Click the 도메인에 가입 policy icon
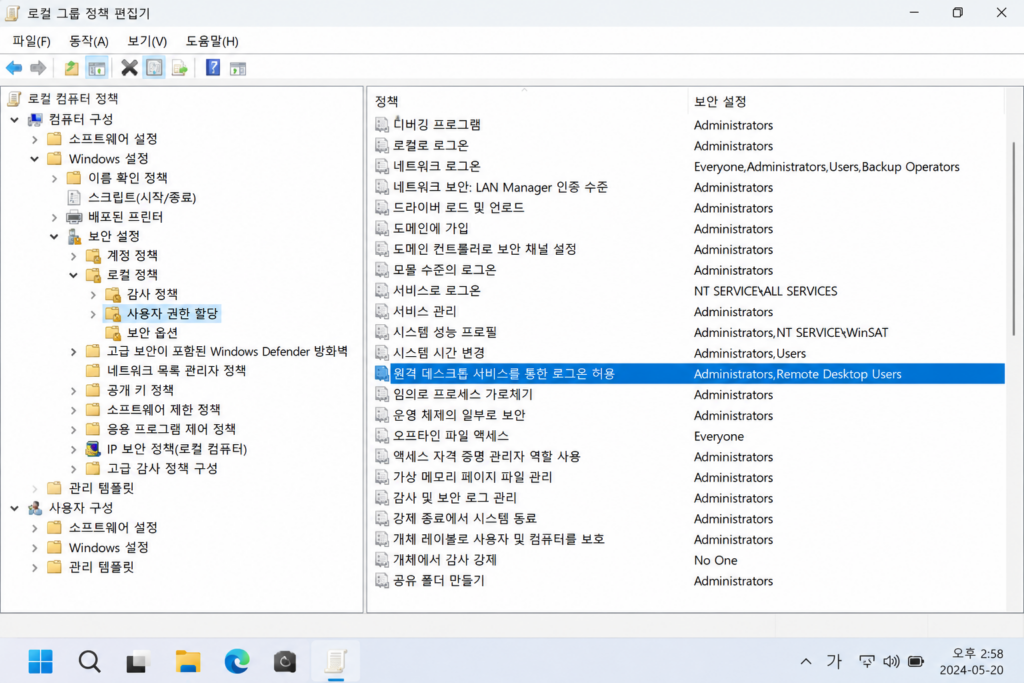Viewport: 1024px width, 683px height. (382, 228)
